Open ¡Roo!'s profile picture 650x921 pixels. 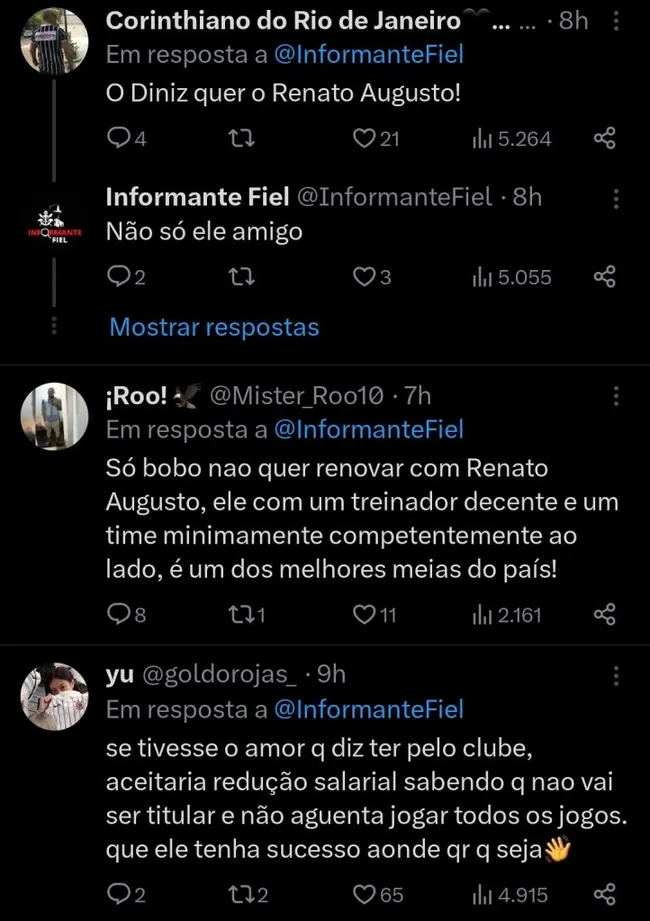click(54, 415)
